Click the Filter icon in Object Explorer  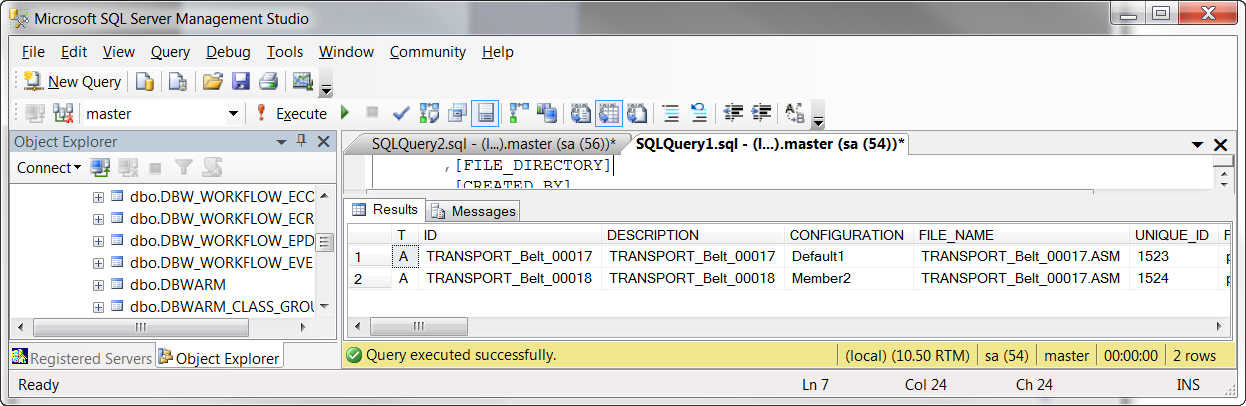pyautogui.click(x=184, y=168)
